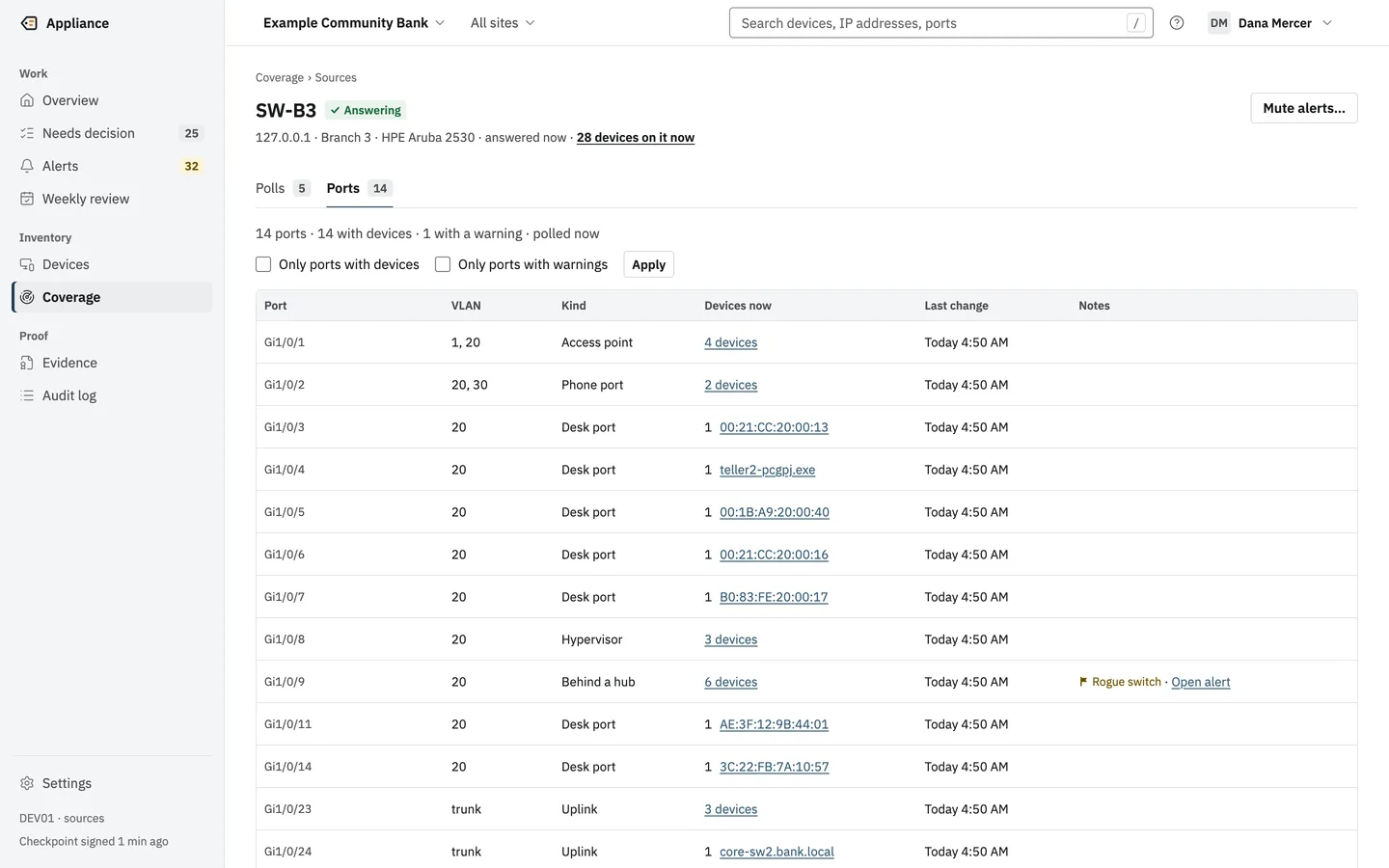This screenshot has width=1389, height=868.
Task: Open the Example Community Bank dropdown
Action: pos(354,23)
